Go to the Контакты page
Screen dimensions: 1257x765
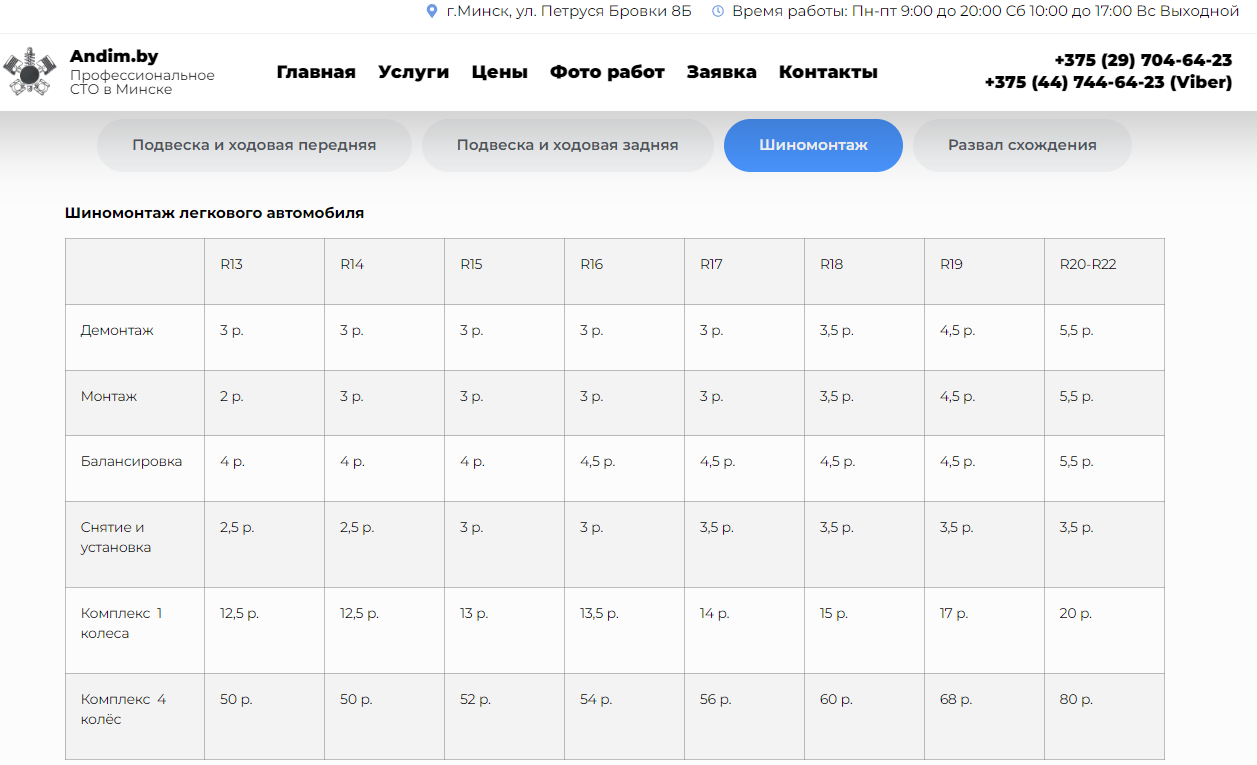(828, 72)
